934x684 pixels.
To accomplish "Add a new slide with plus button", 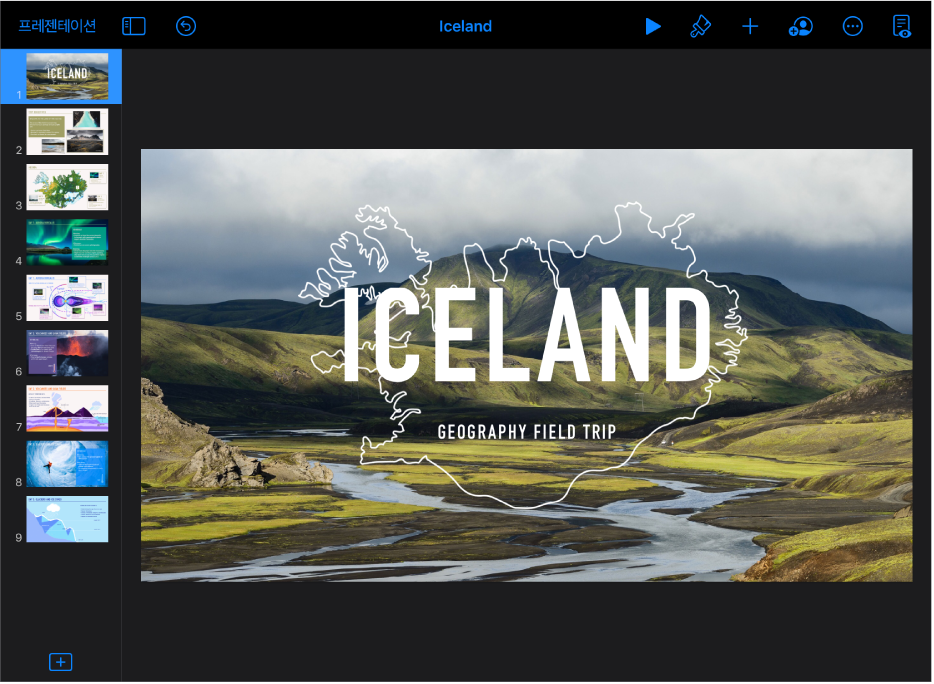I will click(61, 662).
